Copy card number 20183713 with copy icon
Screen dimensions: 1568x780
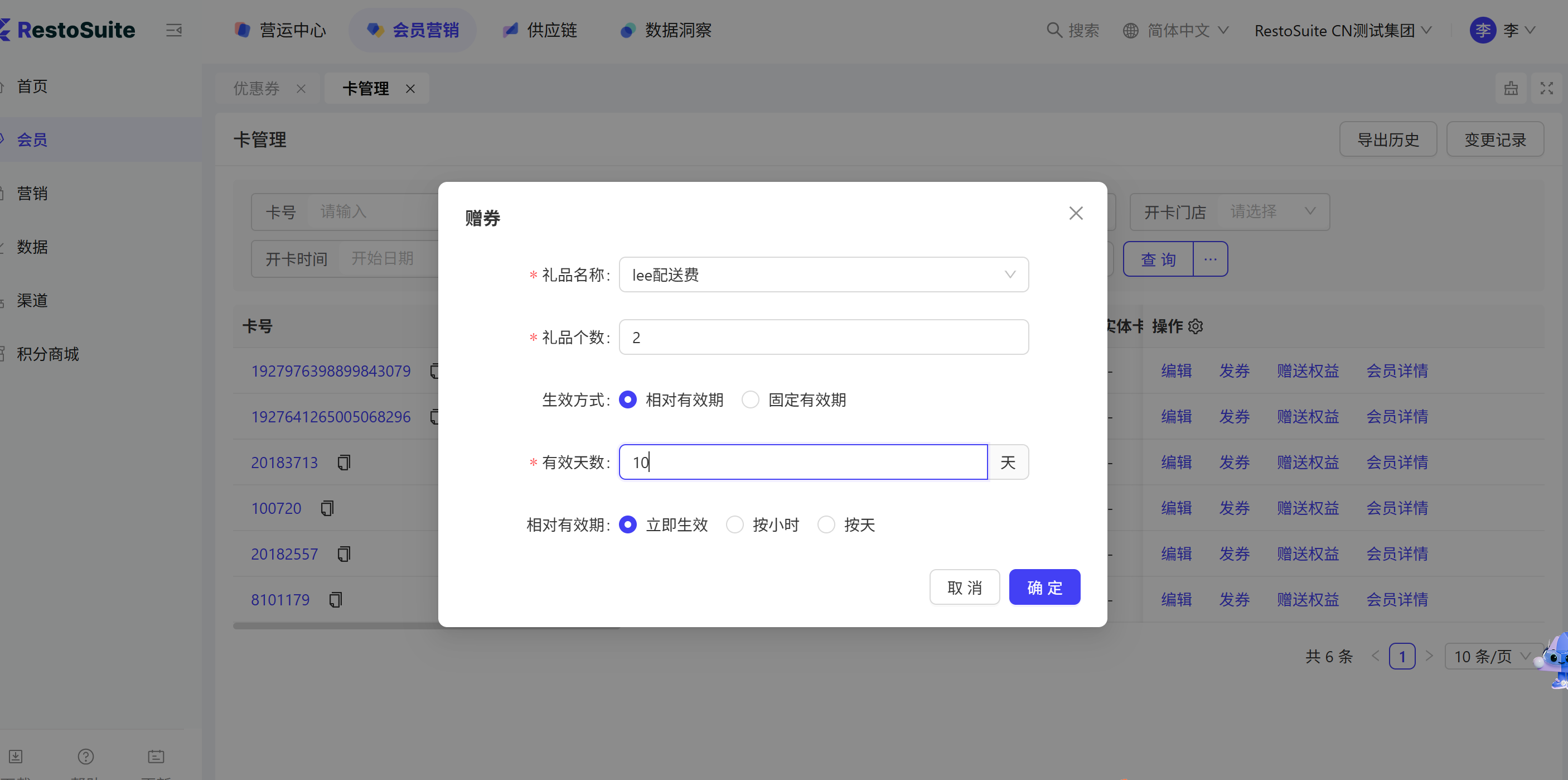344,463
